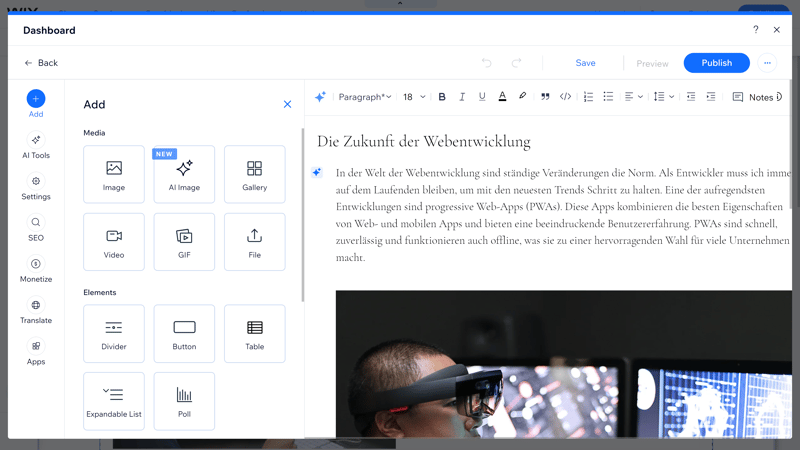The height and width of the screenshot is (450, 800).
Task: Decrease paragraph indent
Action: (x=691, y=96)
